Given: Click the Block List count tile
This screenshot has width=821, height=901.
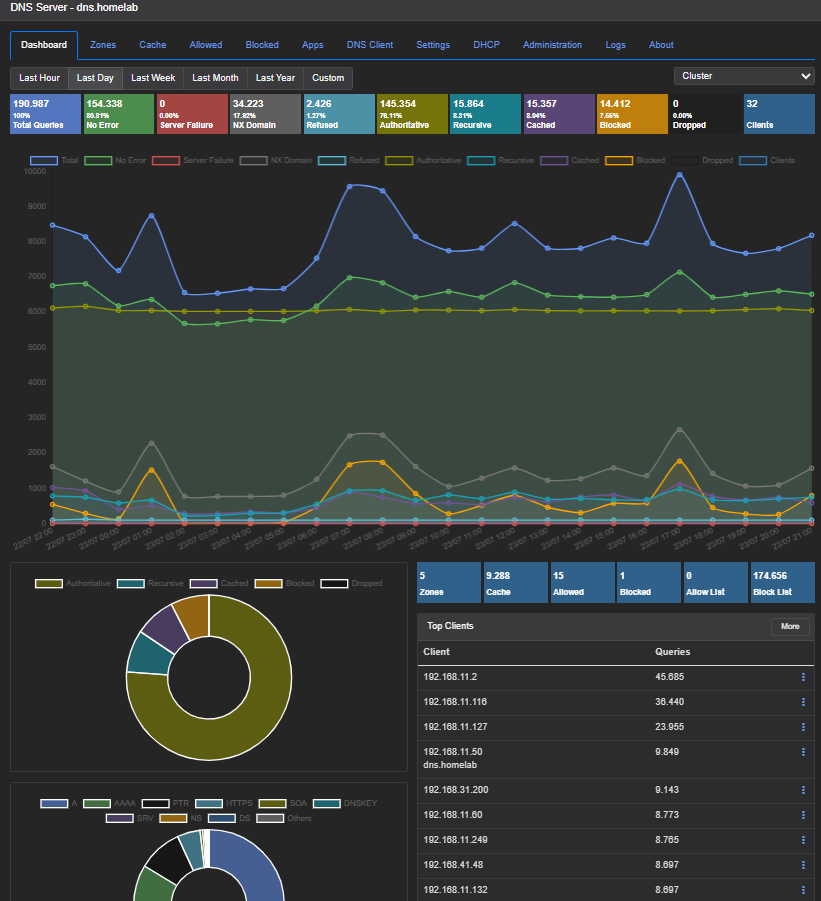Looking at the screenshot, I should (x=783, y=583).
